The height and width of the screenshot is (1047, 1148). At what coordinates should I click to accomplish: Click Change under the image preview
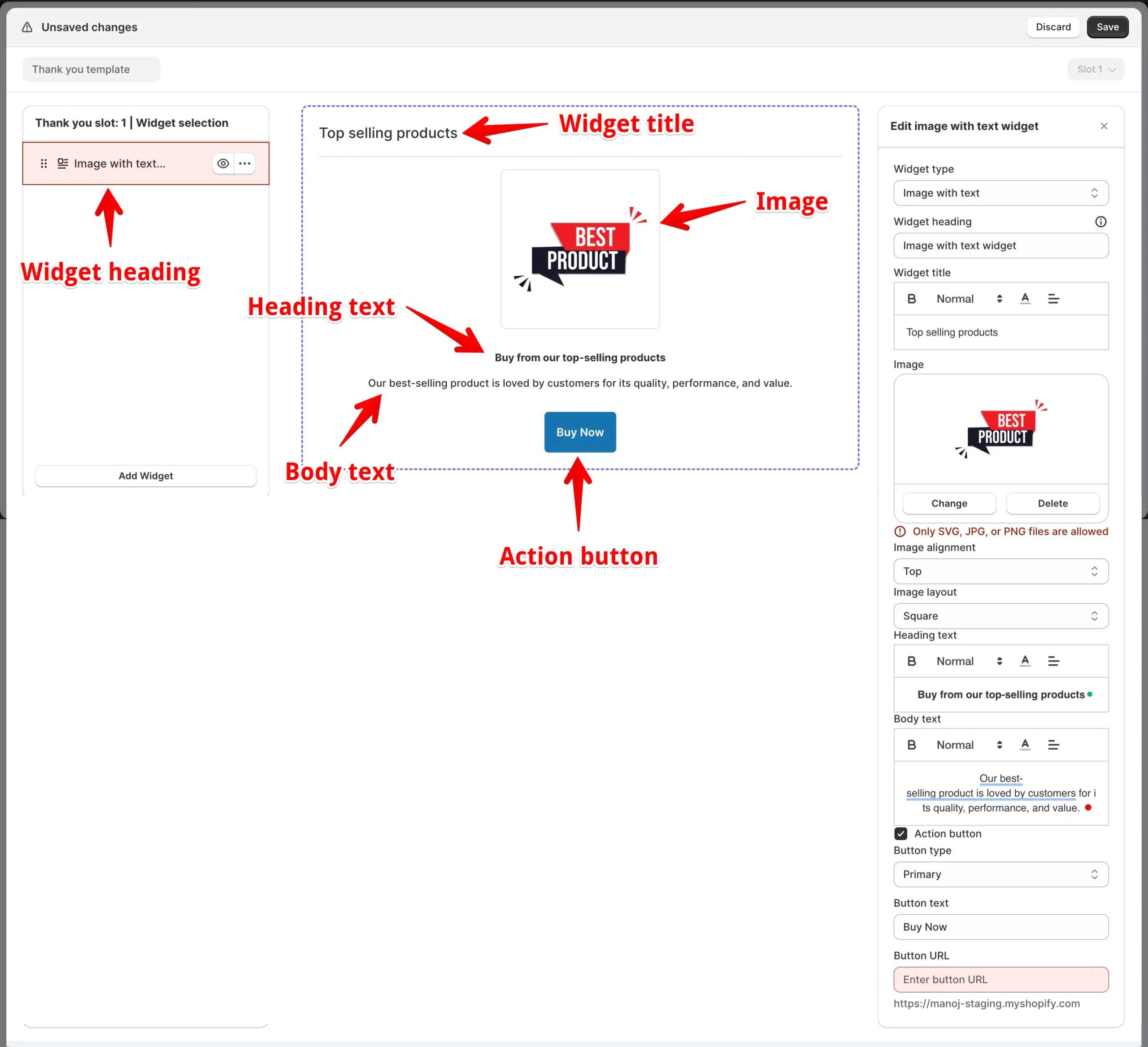click(x=949, y=503)
